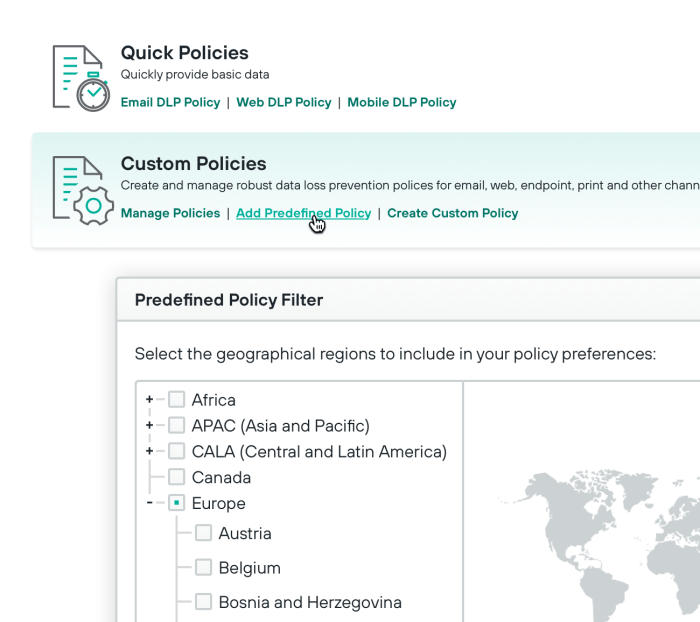Select the Austria checkbox
The height and width of the screenshot is (622, 700).
click(203, 534)
